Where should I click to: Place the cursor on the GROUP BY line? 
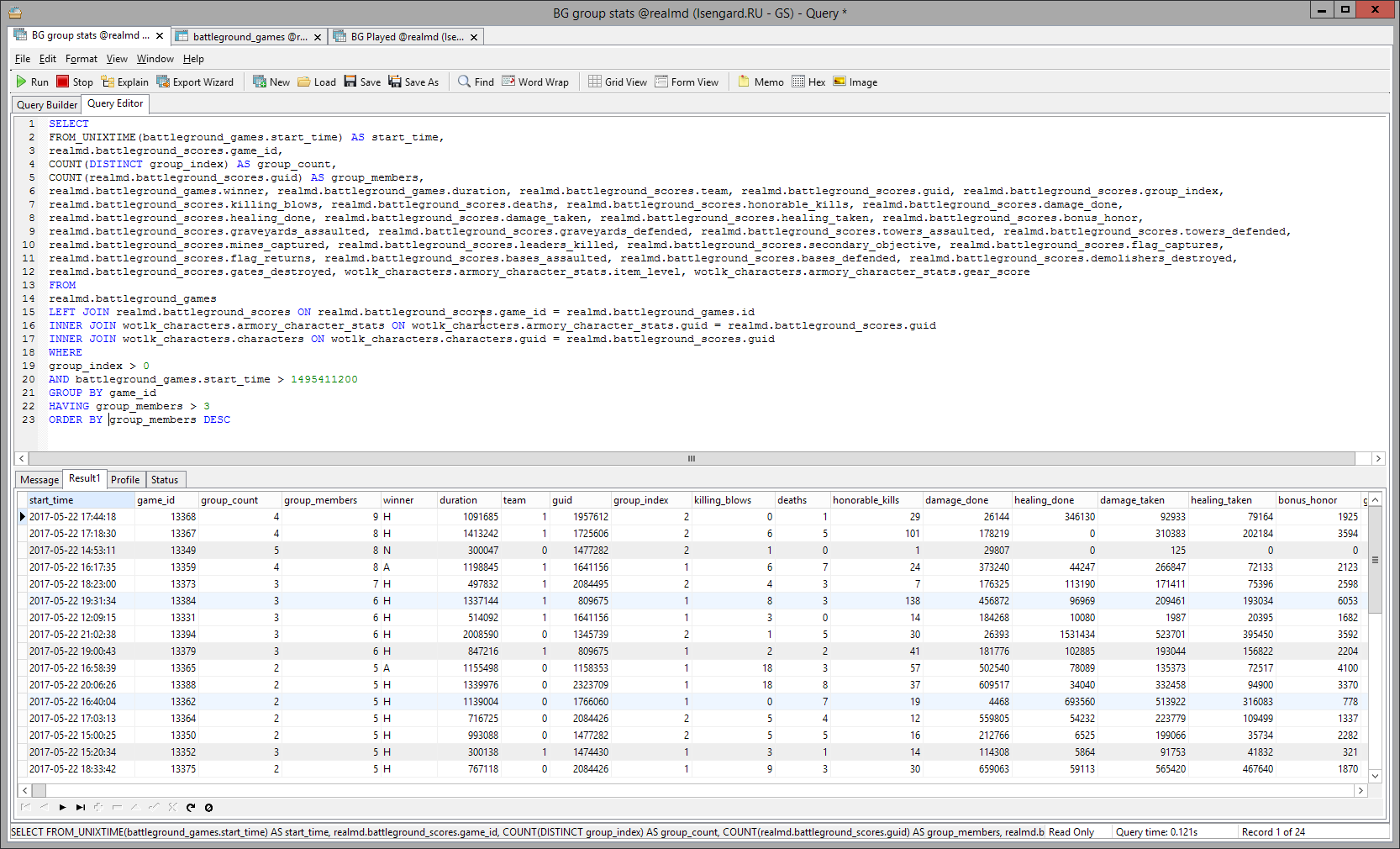click(x=103, y=393)
